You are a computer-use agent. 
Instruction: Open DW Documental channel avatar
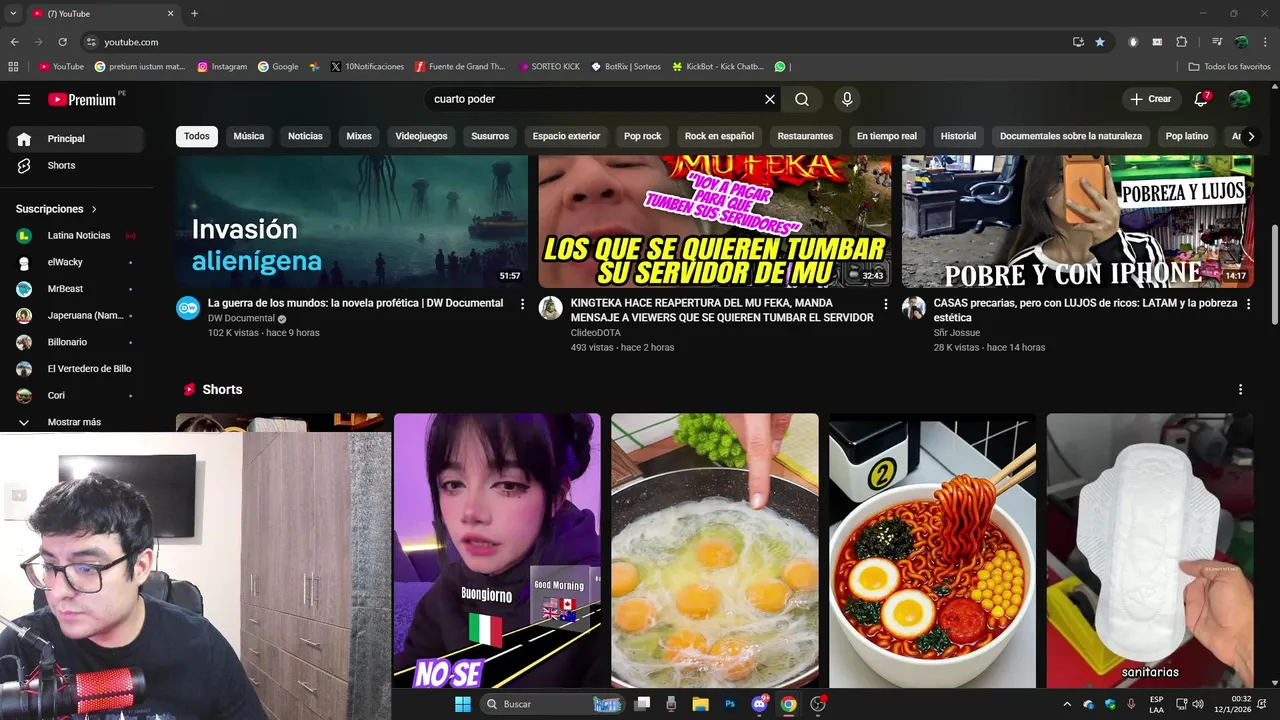click(188, 308)
